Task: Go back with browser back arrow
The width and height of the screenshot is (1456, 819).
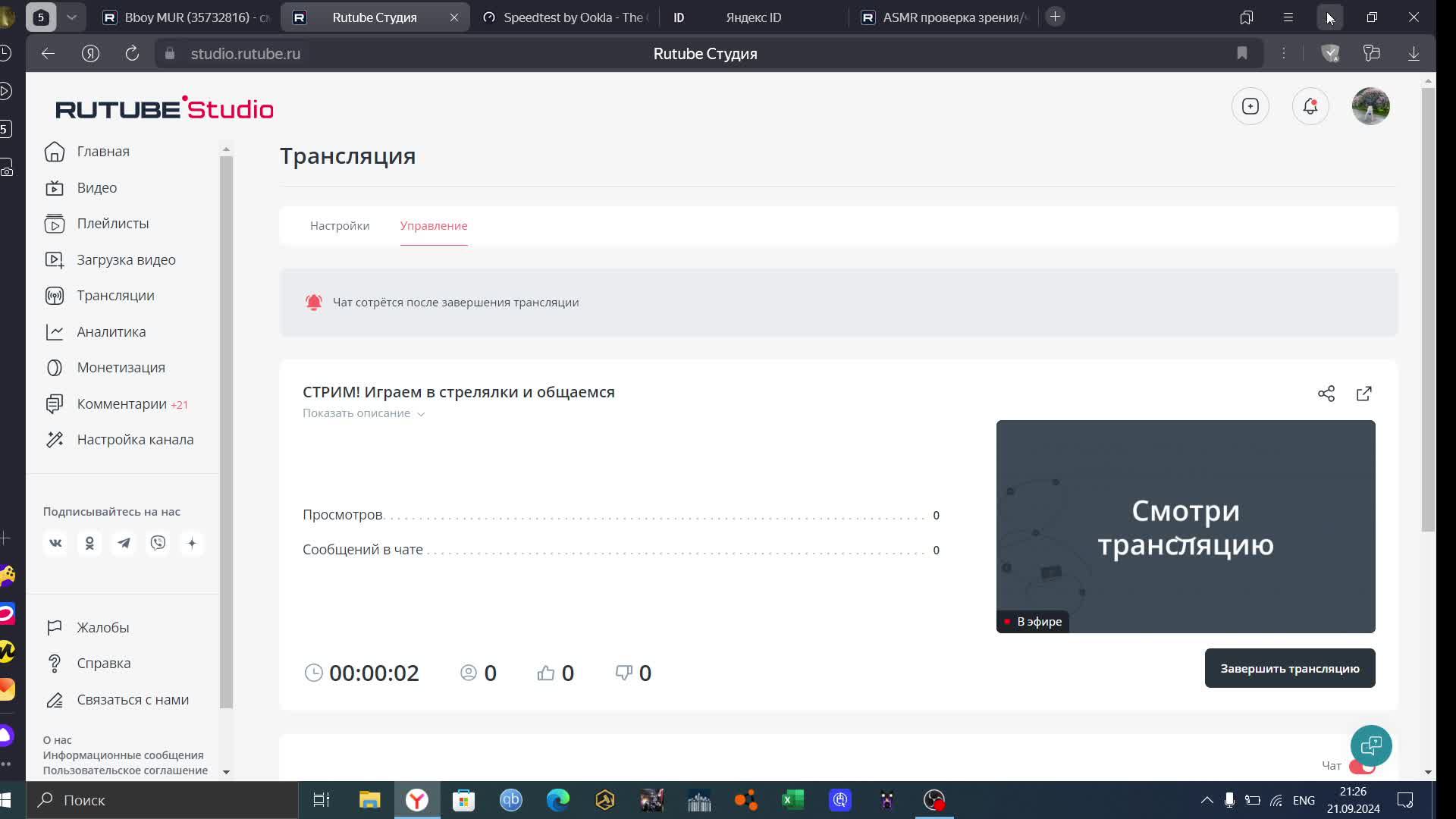Action: pos(48,53)
